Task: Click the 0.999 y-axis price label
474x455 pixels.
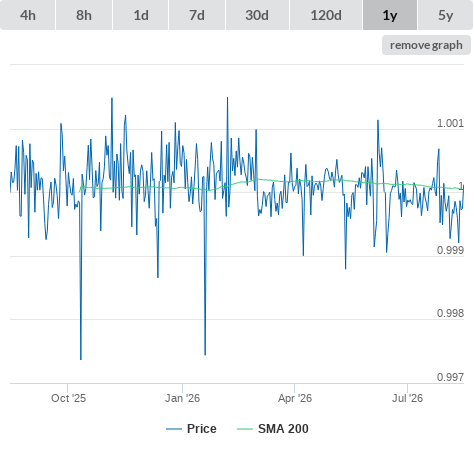Action: pyautogui.click(x=450, y=250)
